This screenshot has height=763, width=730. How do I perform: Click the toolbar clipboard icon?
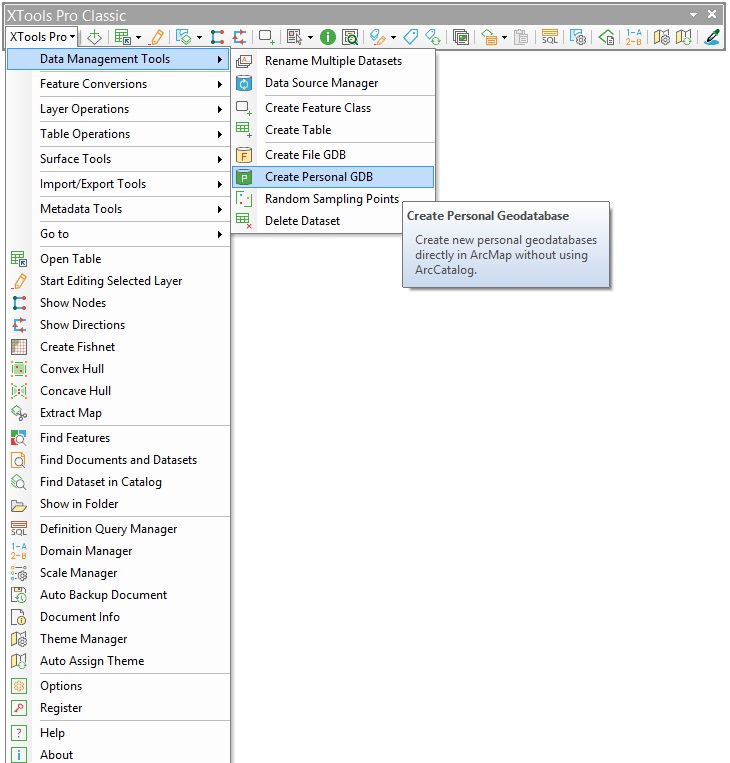pos(521,37)
